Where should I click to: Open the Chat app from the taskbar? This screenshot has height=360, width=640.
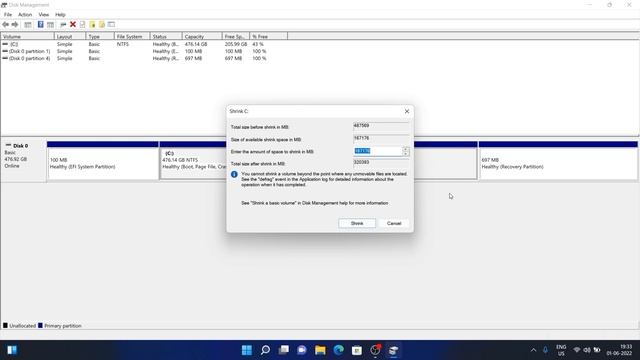click(302, 350)
